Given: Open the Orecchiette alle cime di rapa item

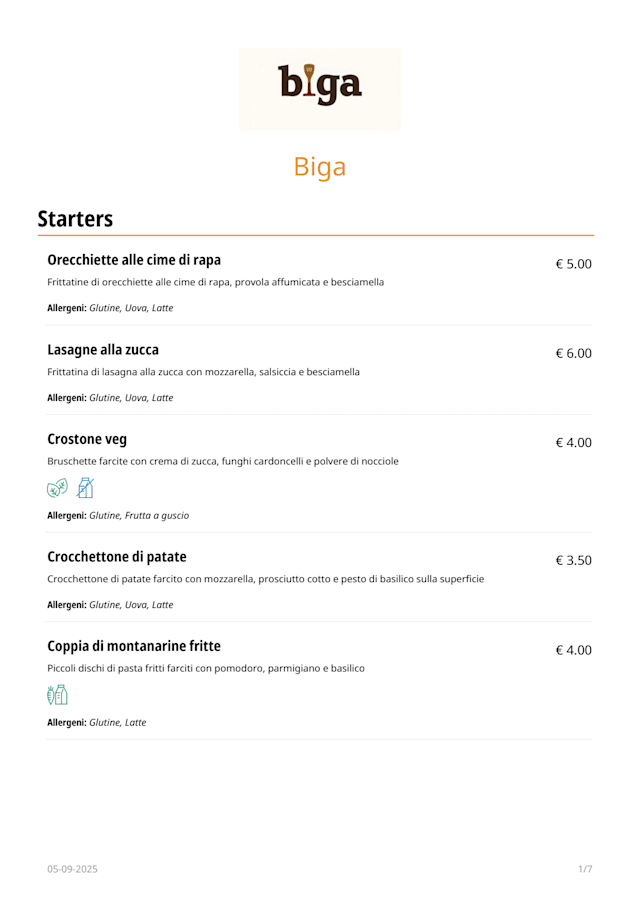Looking at the screenshot, I should click(x=134, y=260).
